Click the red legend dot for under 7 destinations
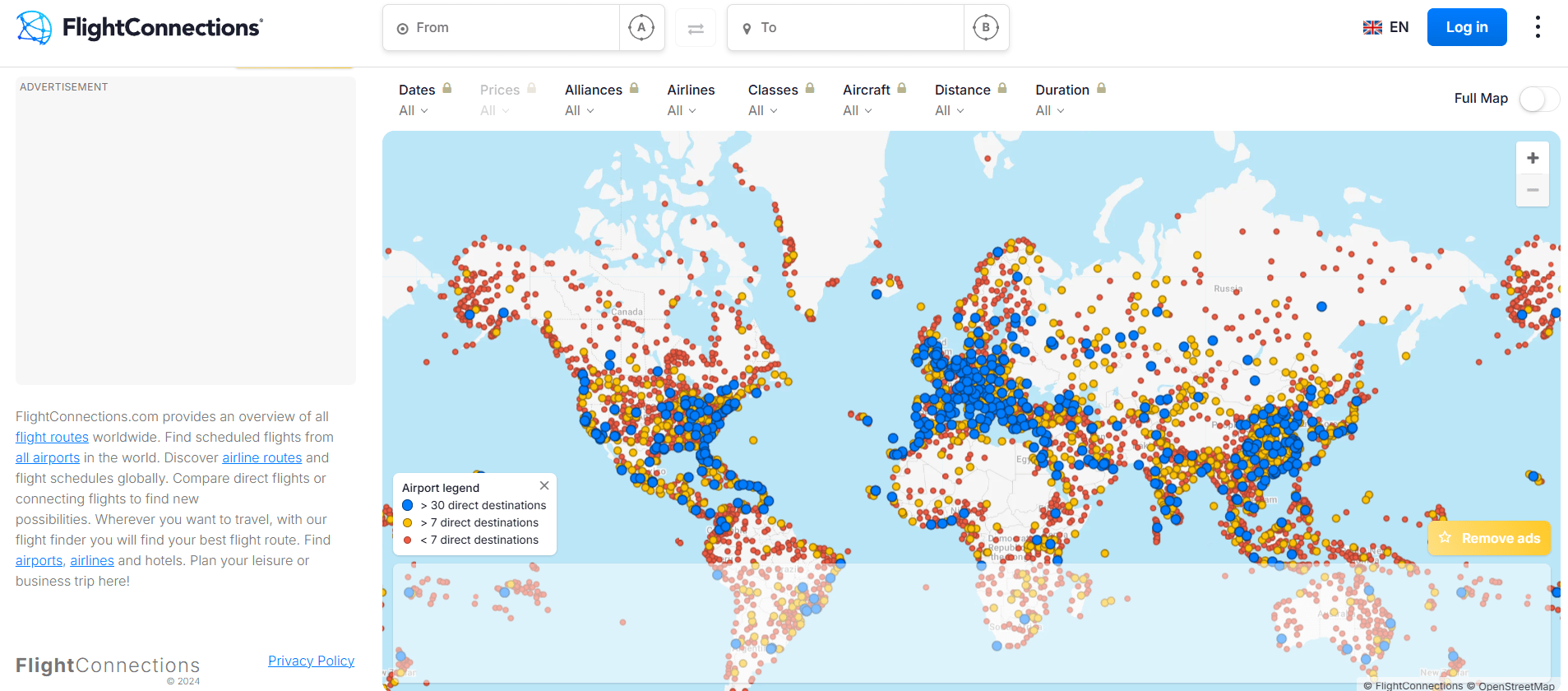Screen dimensions: 1568x691 coord(408,540)
